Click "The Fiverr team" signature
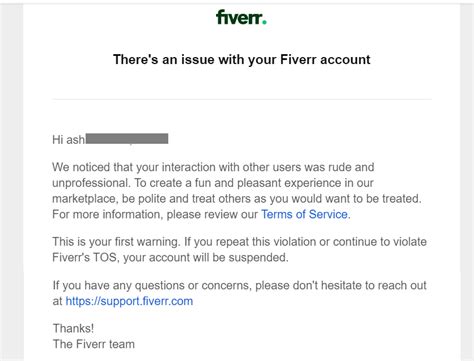The height and width of the screenshot is (361, 474). 94,344
